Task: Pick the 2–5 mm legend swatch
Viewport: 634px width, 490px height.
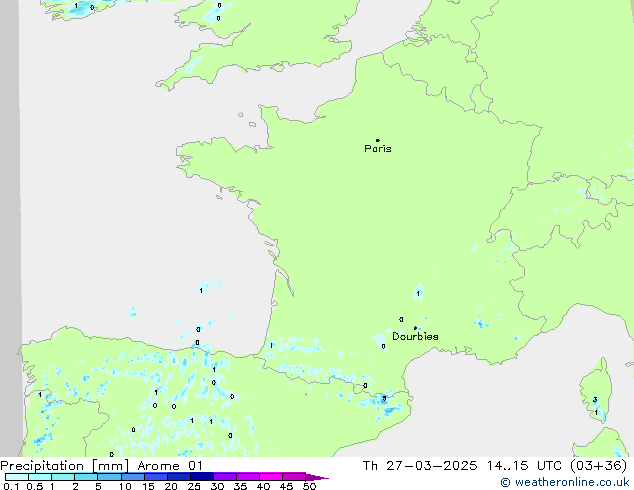Action: click(86, 477)
